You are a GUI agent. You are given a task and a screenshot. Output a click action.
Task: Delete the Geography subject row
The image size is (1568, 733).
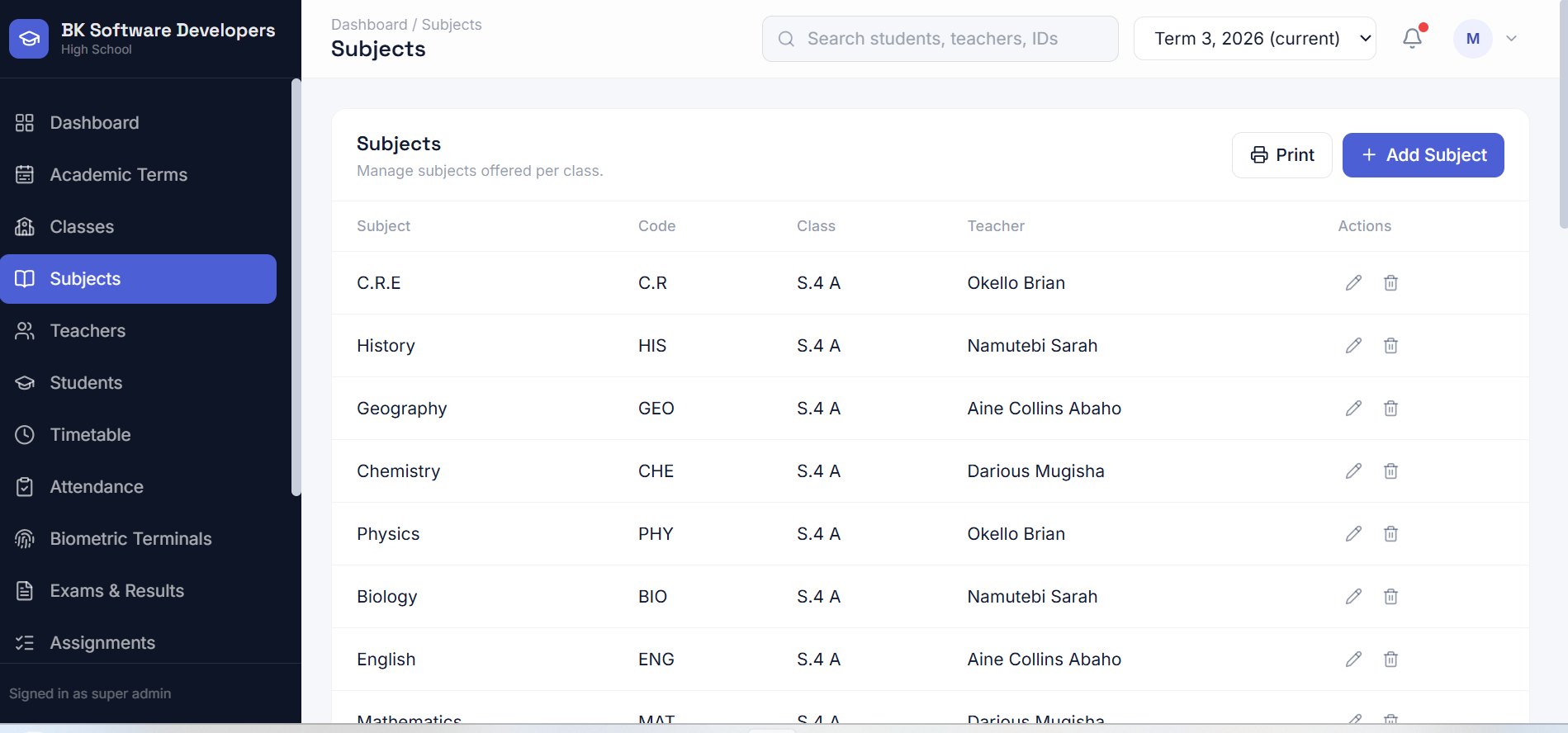tap(1391, 409)
